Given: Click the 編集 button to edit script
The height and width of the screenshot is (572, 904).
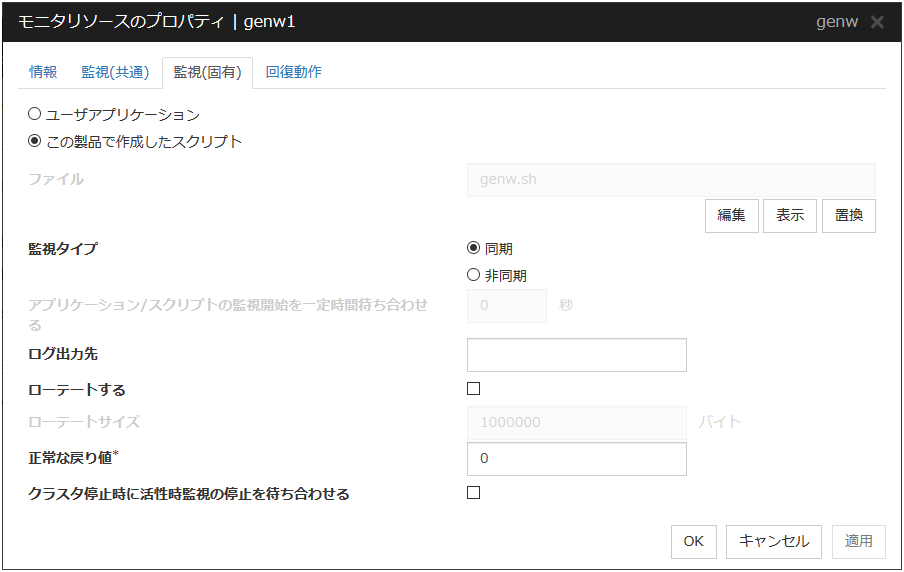Looking at the screenshot, I should 731,215.
